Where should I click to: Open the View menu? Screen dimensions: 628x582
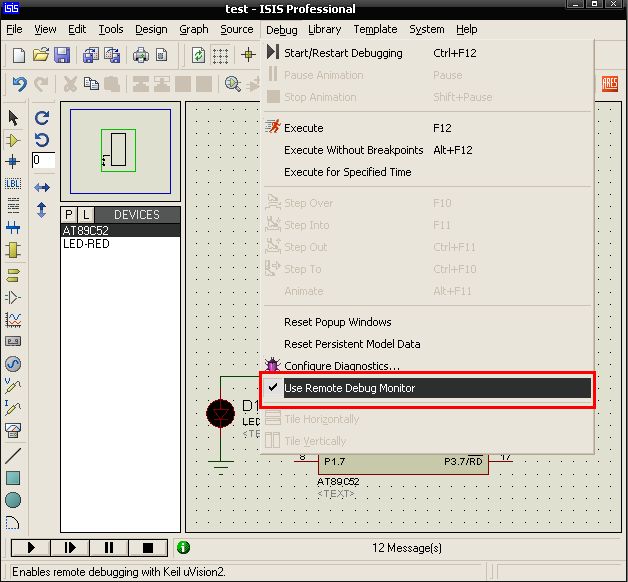45,29
